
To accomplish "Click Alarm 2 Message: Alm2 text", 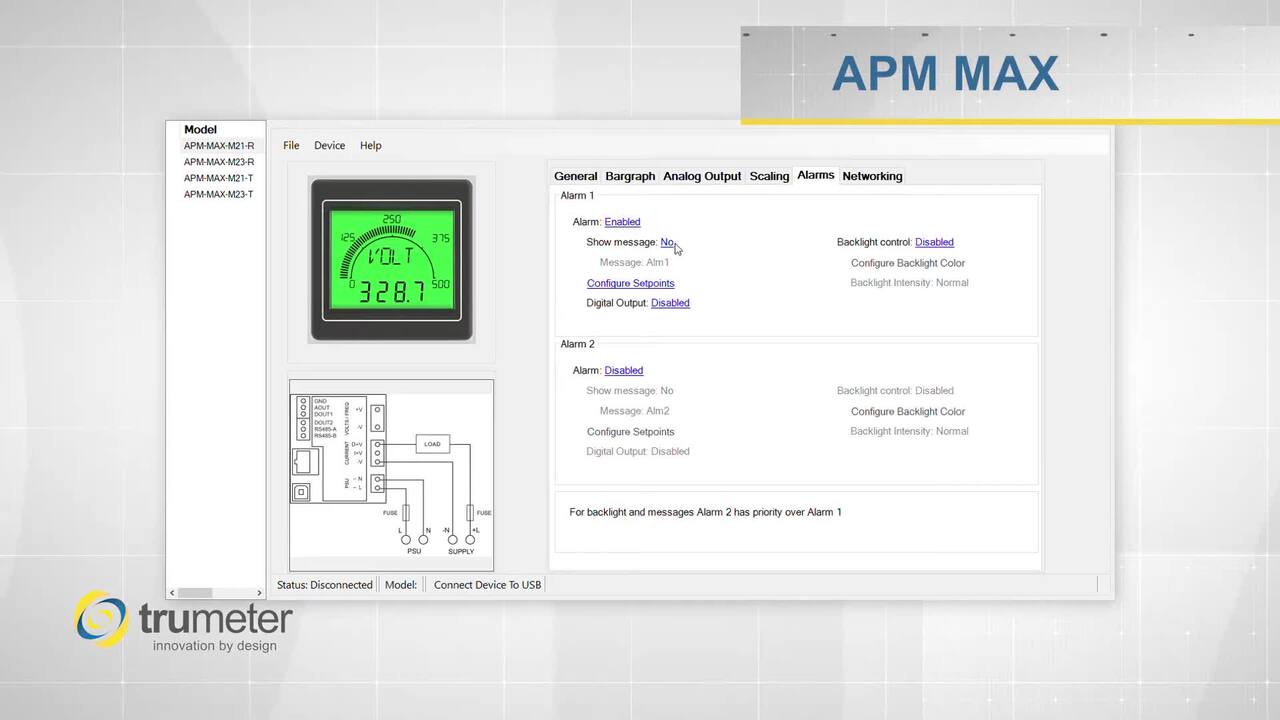I will (x=634, y=411).
